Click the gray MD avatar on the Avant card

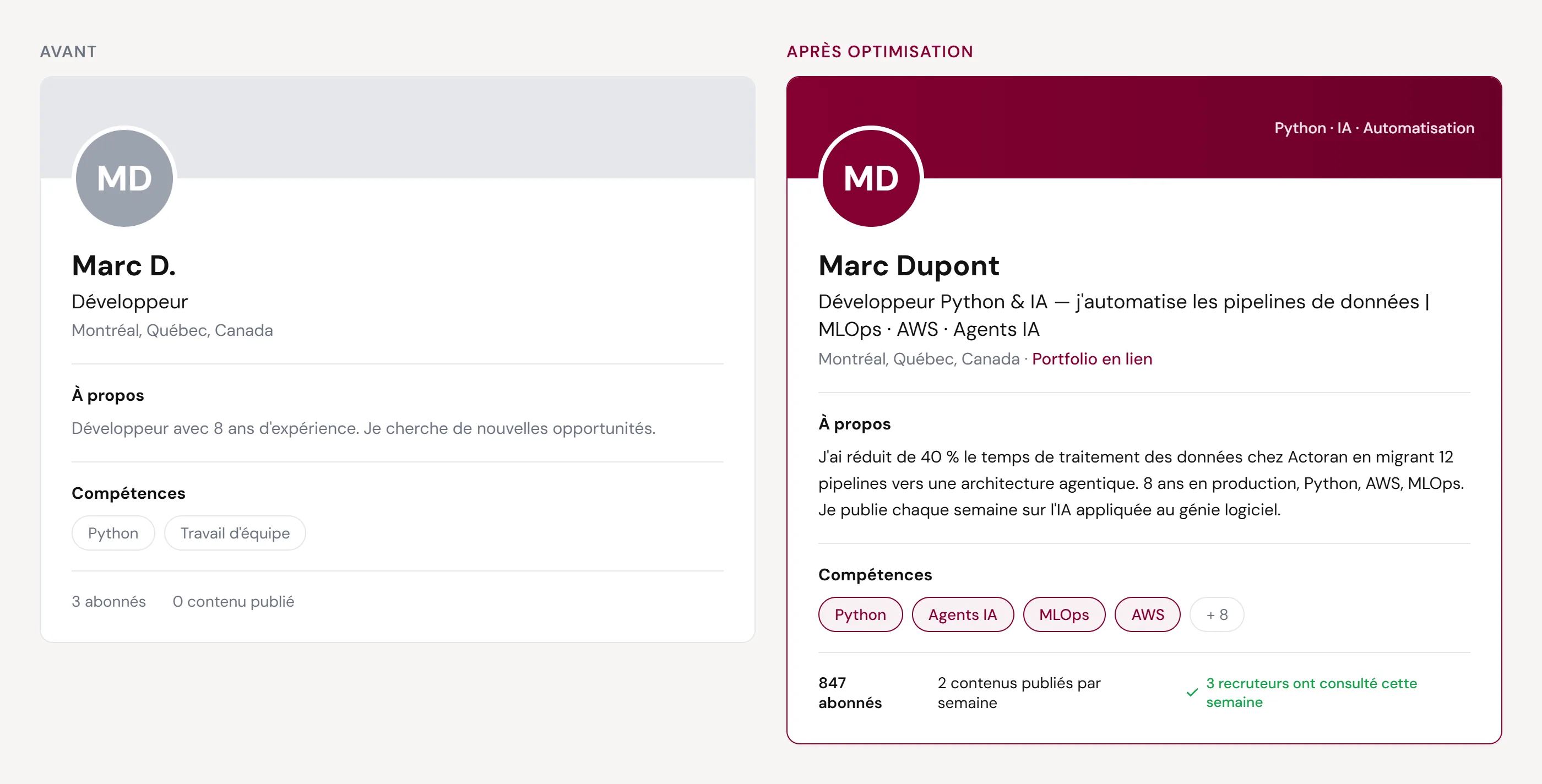tap(124, 178)
